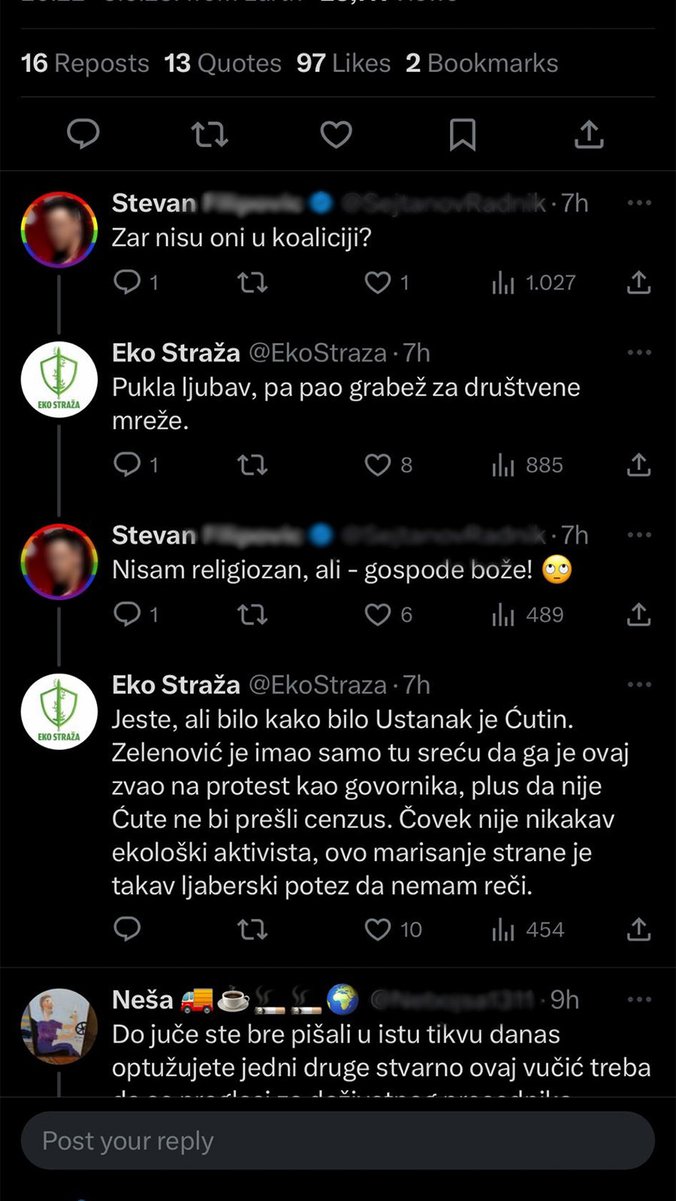The image size is (676, 1201).
Task: Share the main post via upload icon
Action: [x=589, y=134]
